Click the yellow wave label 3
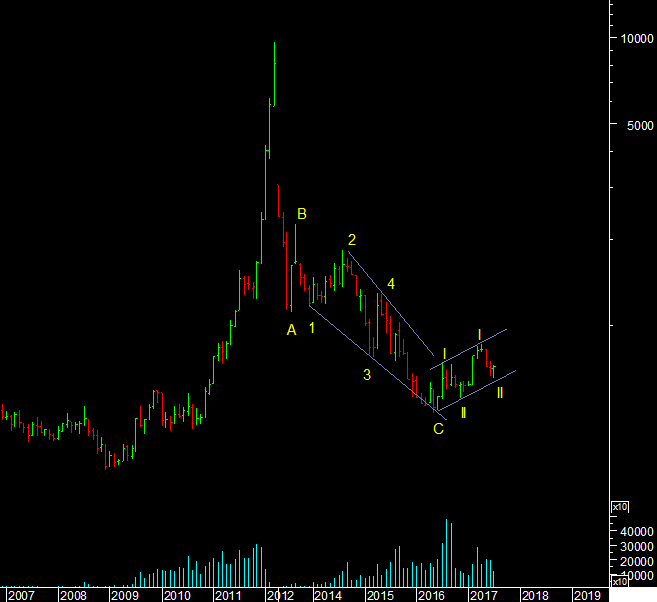 click(x=367, y=375)
